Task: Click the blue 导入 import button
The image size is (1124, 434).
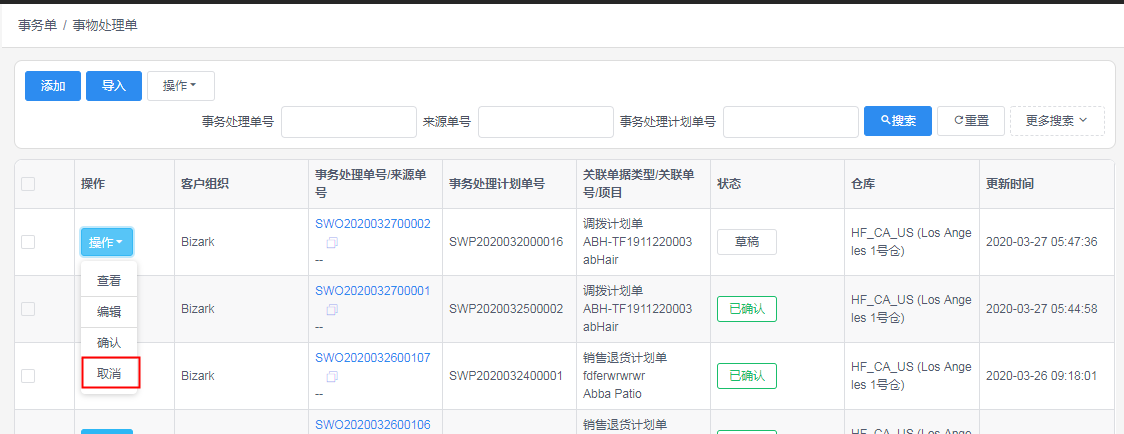Action: 114,86
